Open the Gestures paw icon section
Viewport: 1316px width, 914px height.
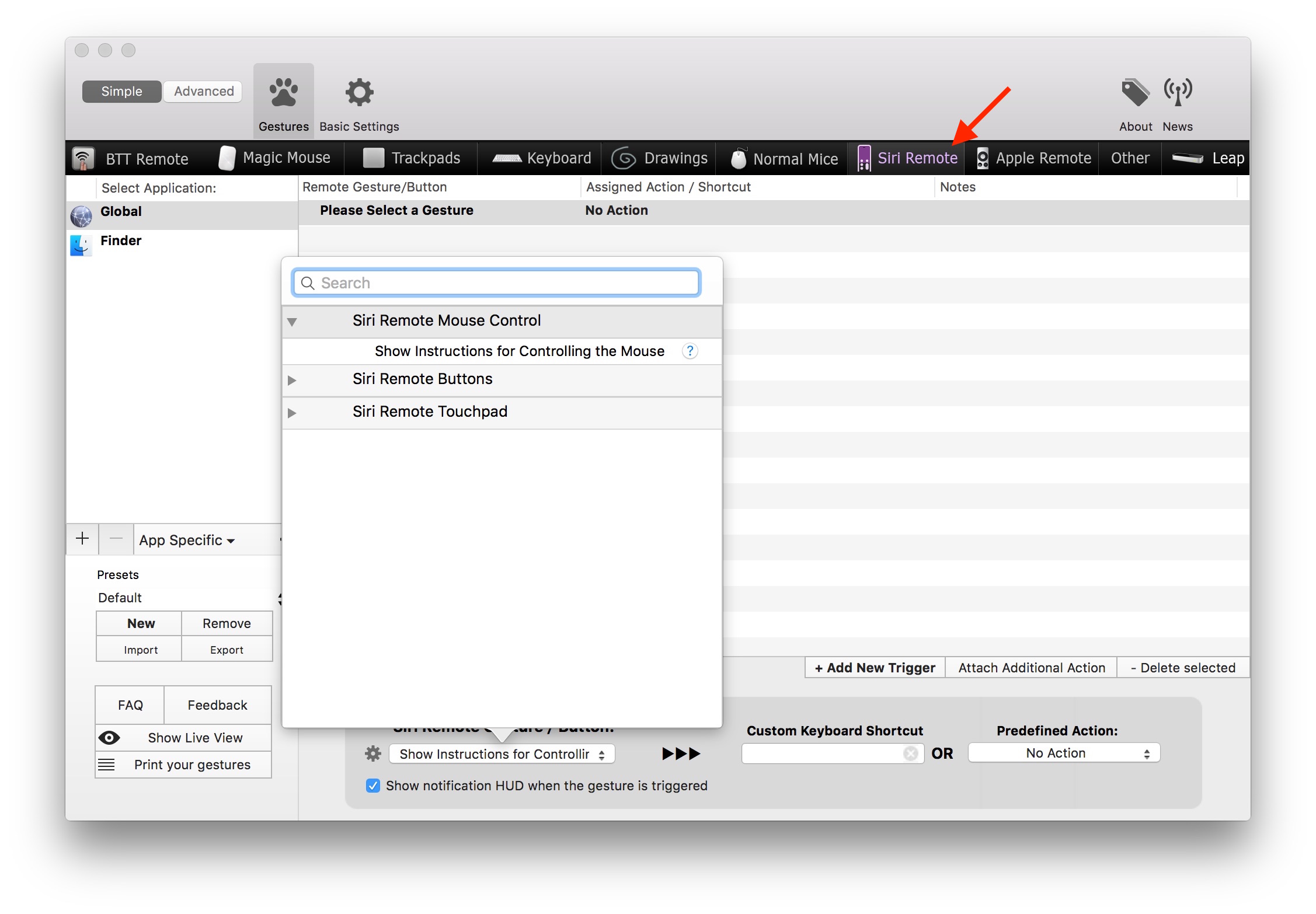[x=283, y=93]
